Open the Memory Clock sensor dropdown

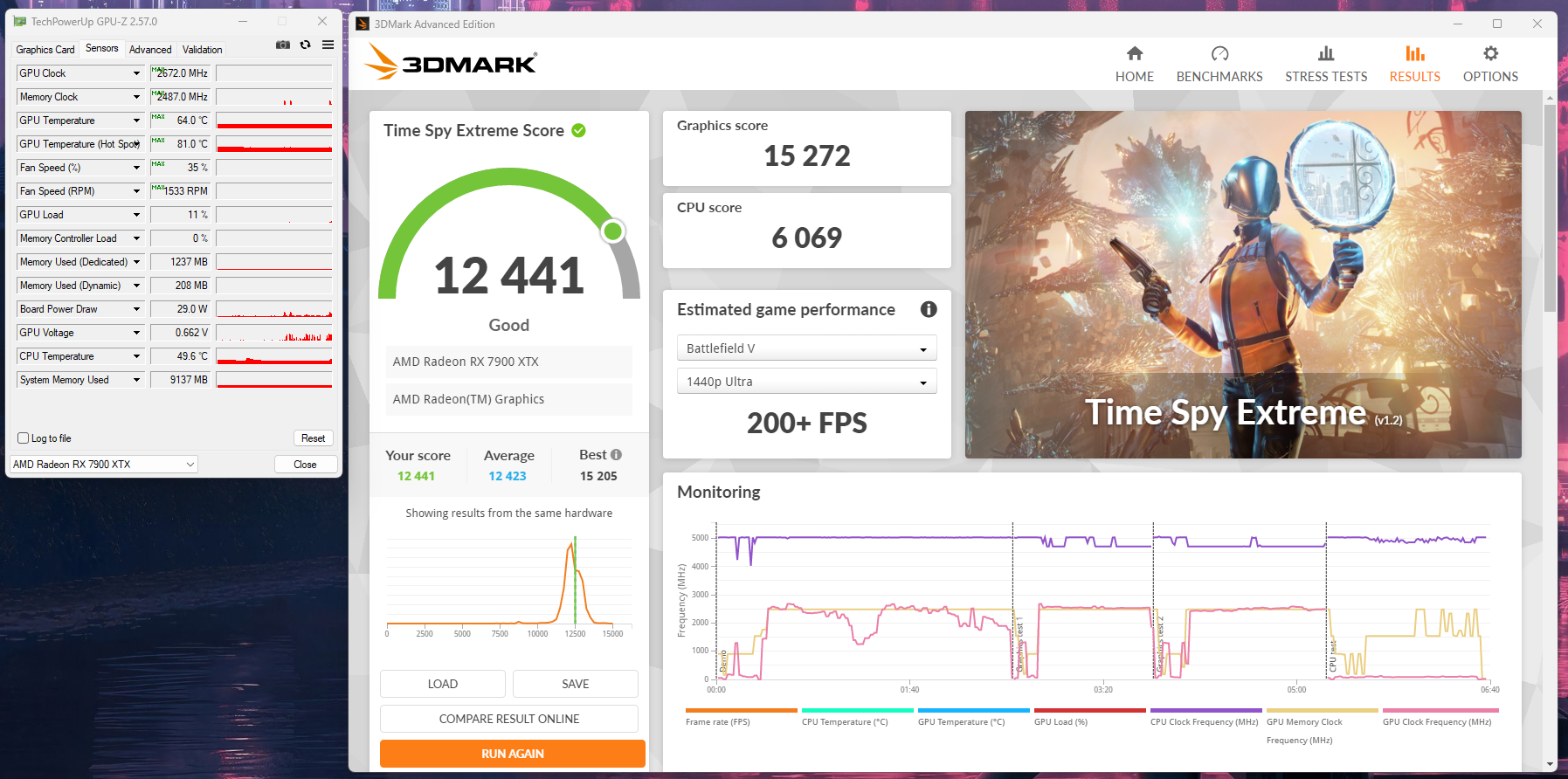click(136, 97)
